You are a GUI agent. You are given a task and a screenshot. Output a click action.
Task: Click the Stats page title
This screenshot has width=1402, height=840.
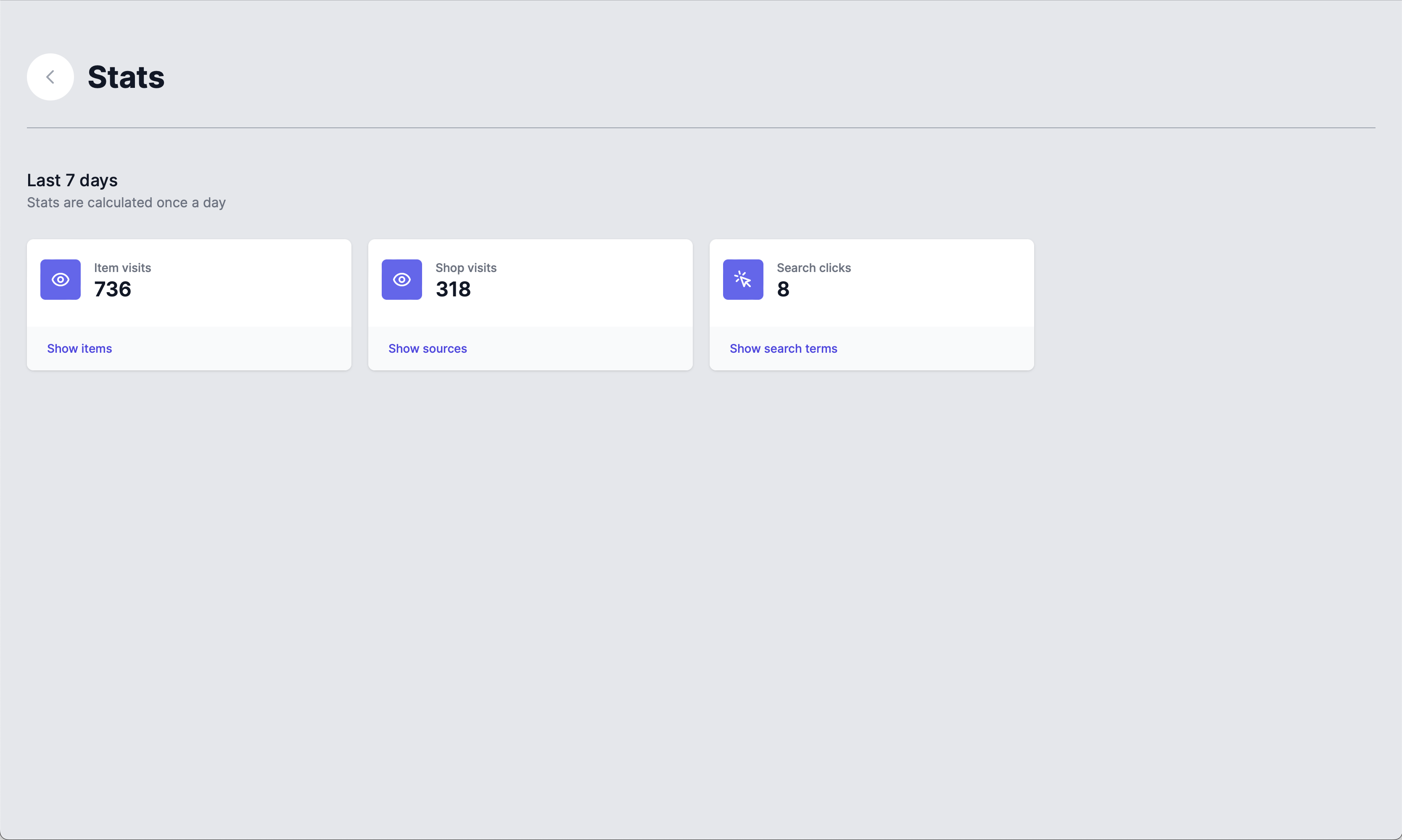coord(126,77)
